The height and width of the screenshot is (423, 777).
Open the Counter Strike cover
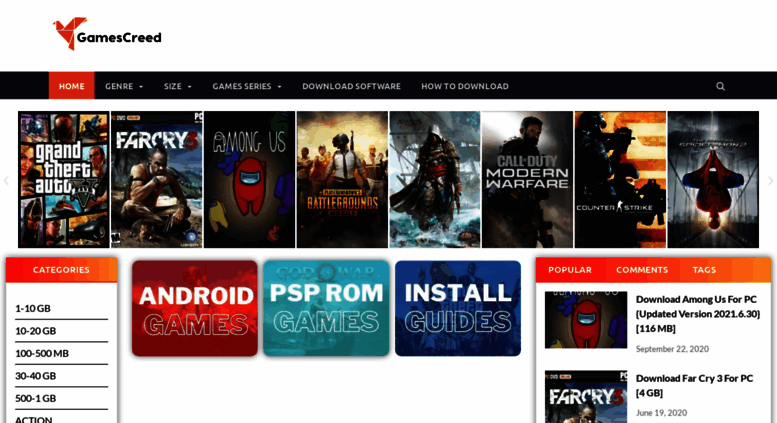coord(620,179)
